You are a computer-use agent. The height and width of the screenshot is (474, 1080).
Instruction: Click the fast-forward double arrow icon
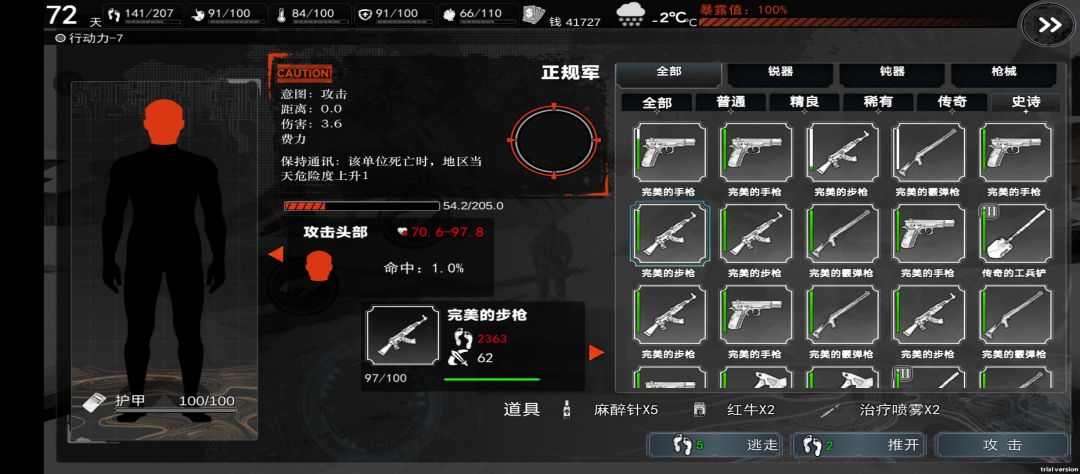click(x=1049, y=25)
